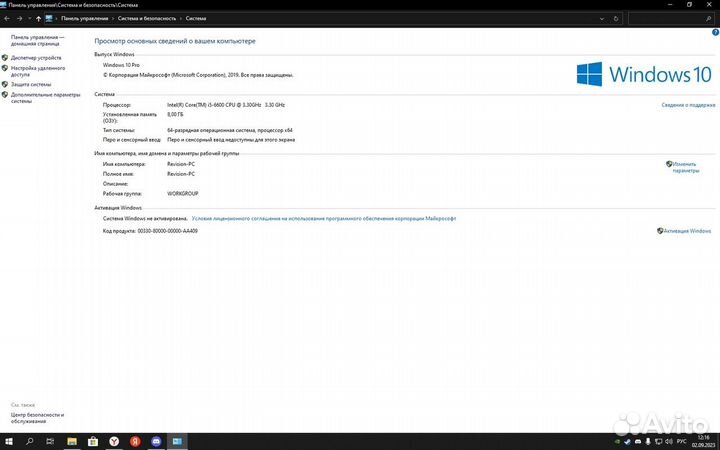Click 'Сведения о поддержке' link

(688, 105)
